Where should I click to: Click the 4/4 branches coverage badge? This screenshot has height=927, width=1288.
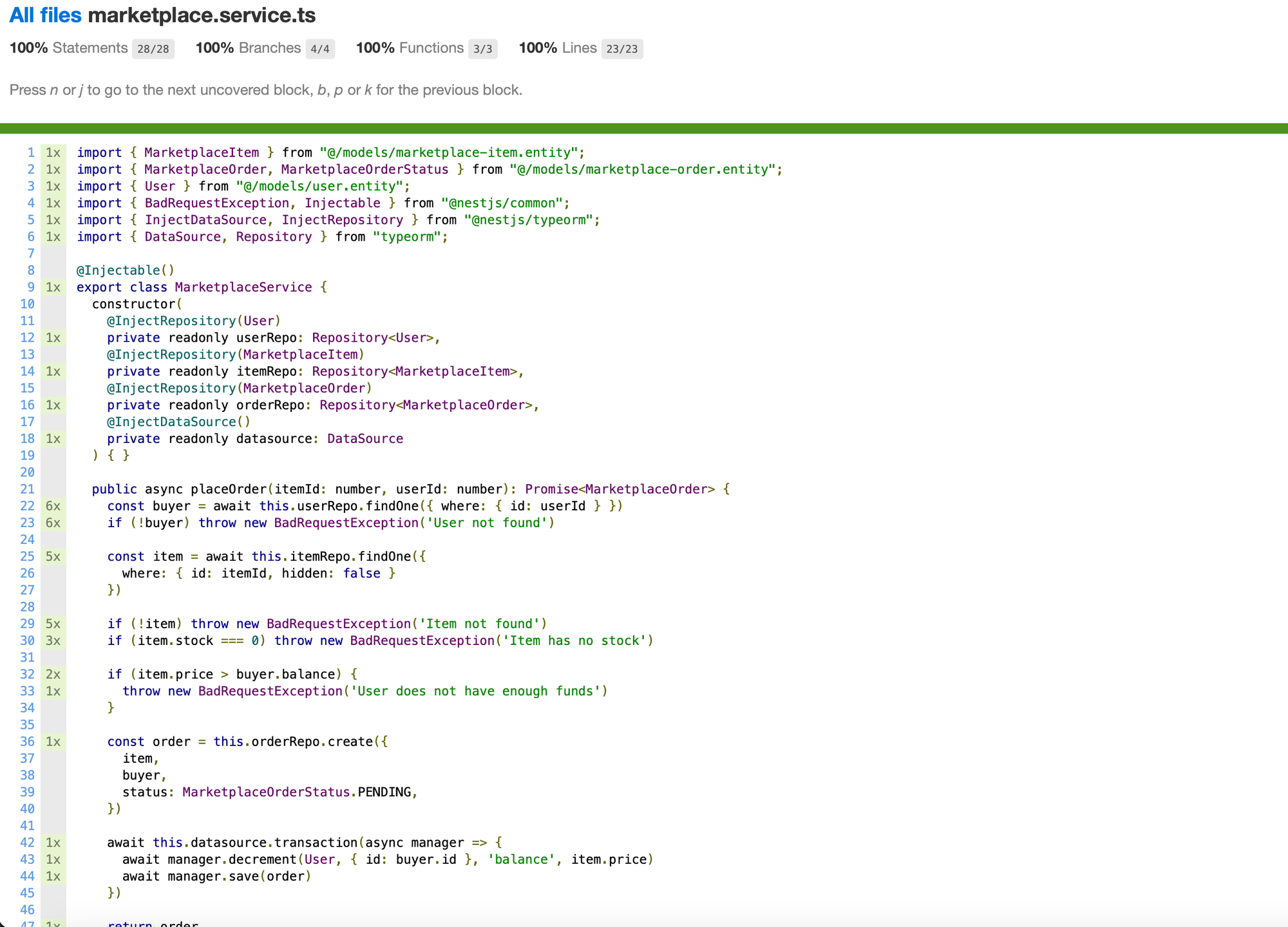tap(319, 49)
